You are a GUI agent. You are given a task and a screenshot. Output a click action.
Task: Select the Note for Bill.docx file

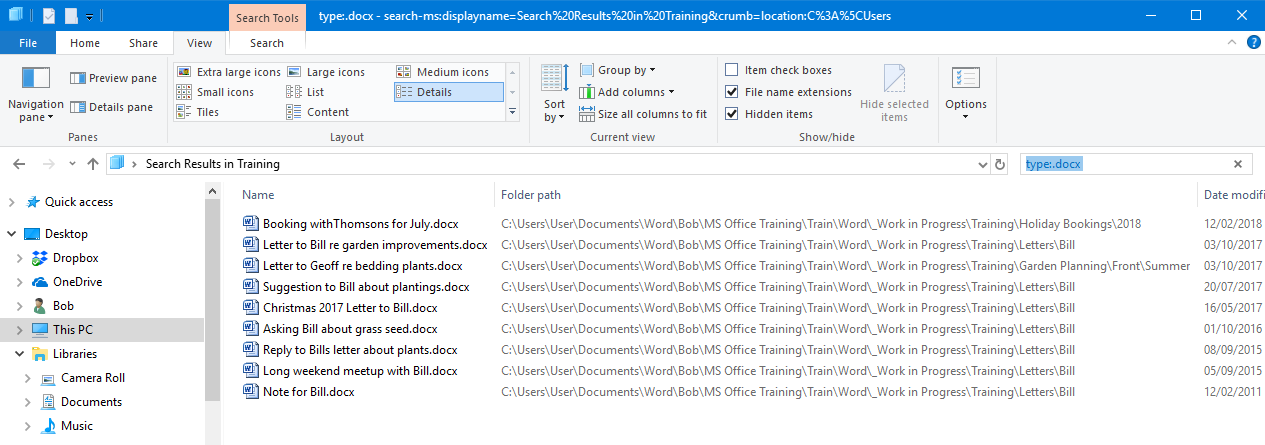[308, 392]
